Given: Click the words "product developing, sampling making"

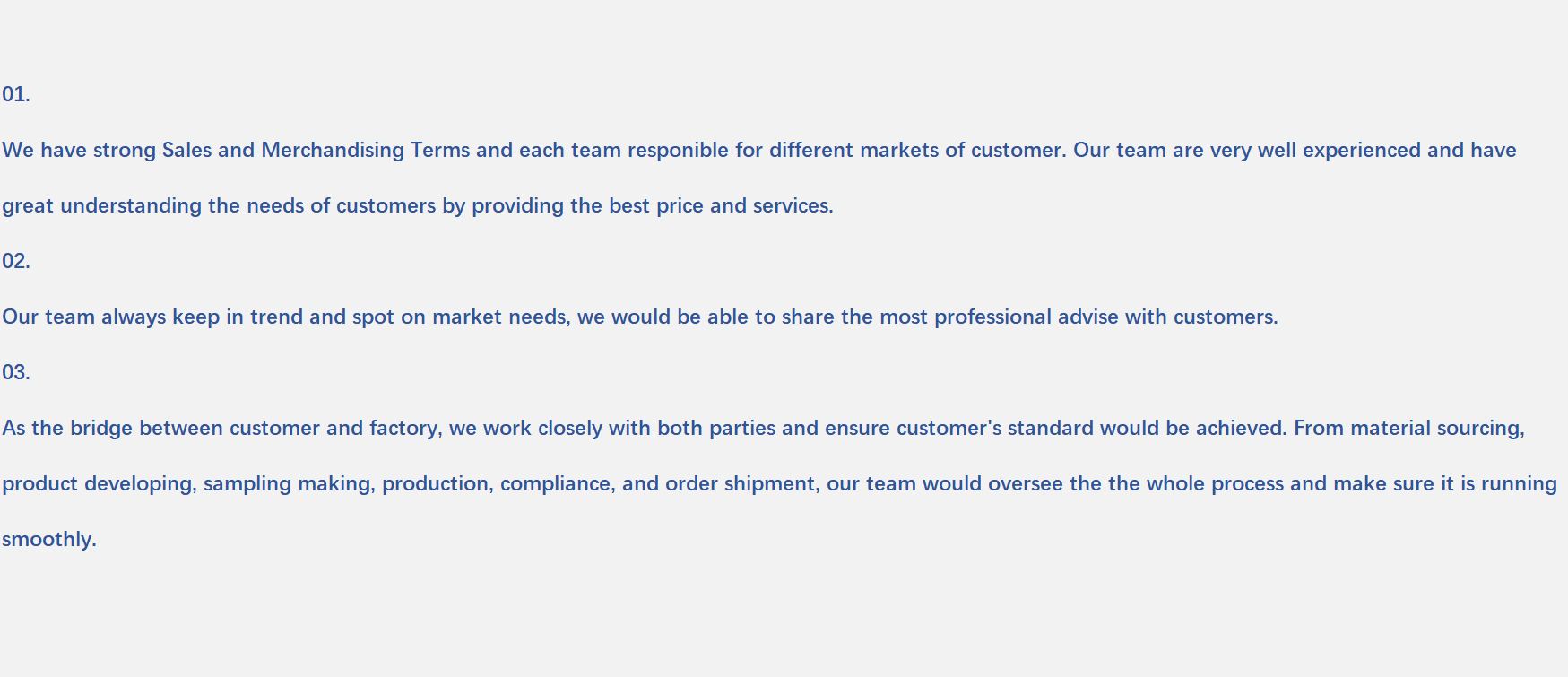Looking at the screenshot, I should [x=186, y=484].
